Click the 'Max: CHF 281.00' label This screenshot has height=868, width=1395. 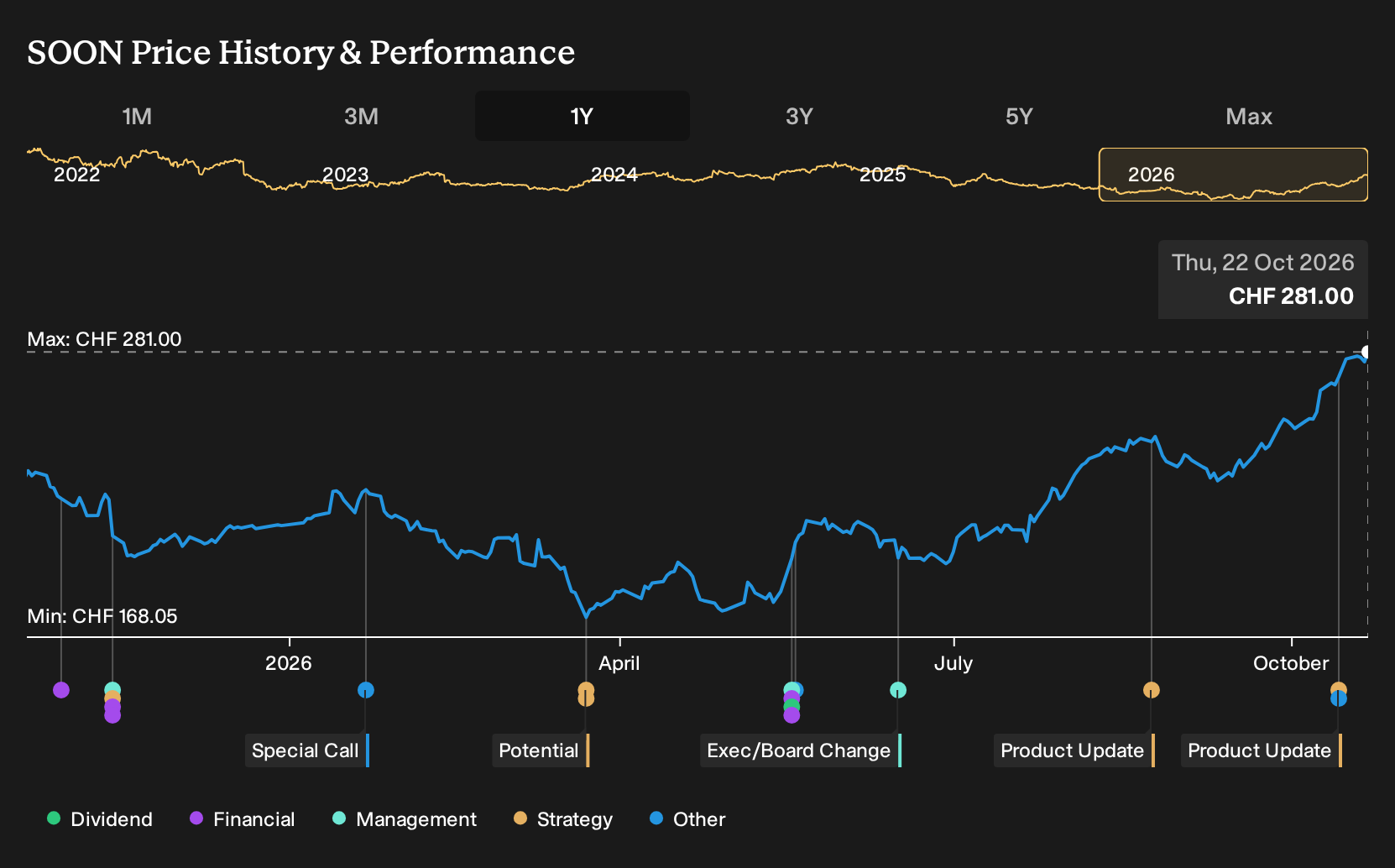coord(104,339)
